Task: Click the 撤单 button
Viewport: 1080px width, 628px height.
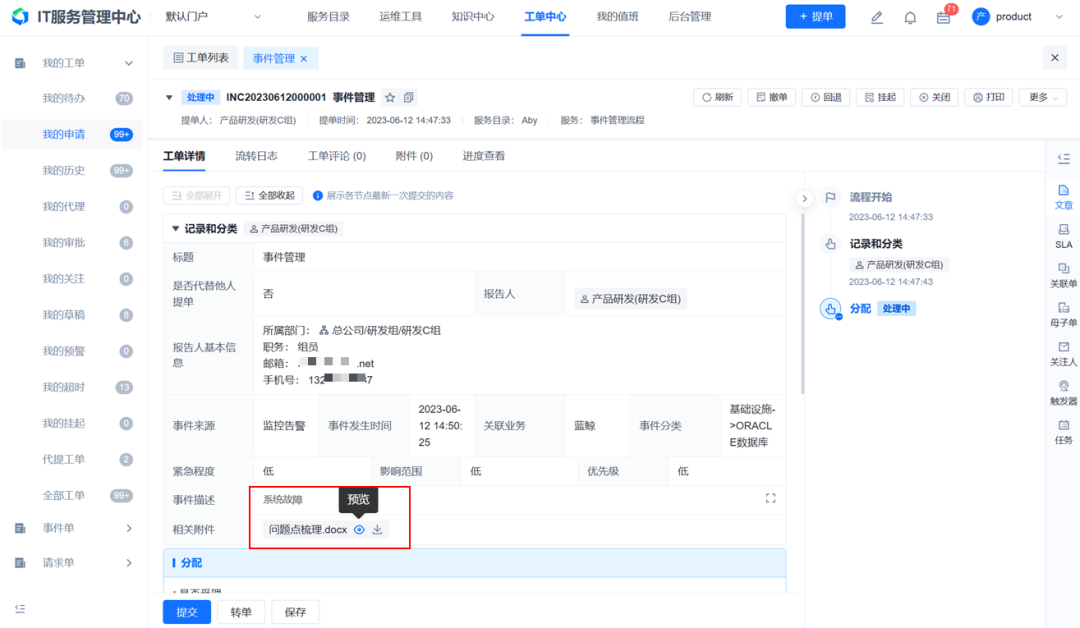Action: point(771,98)
